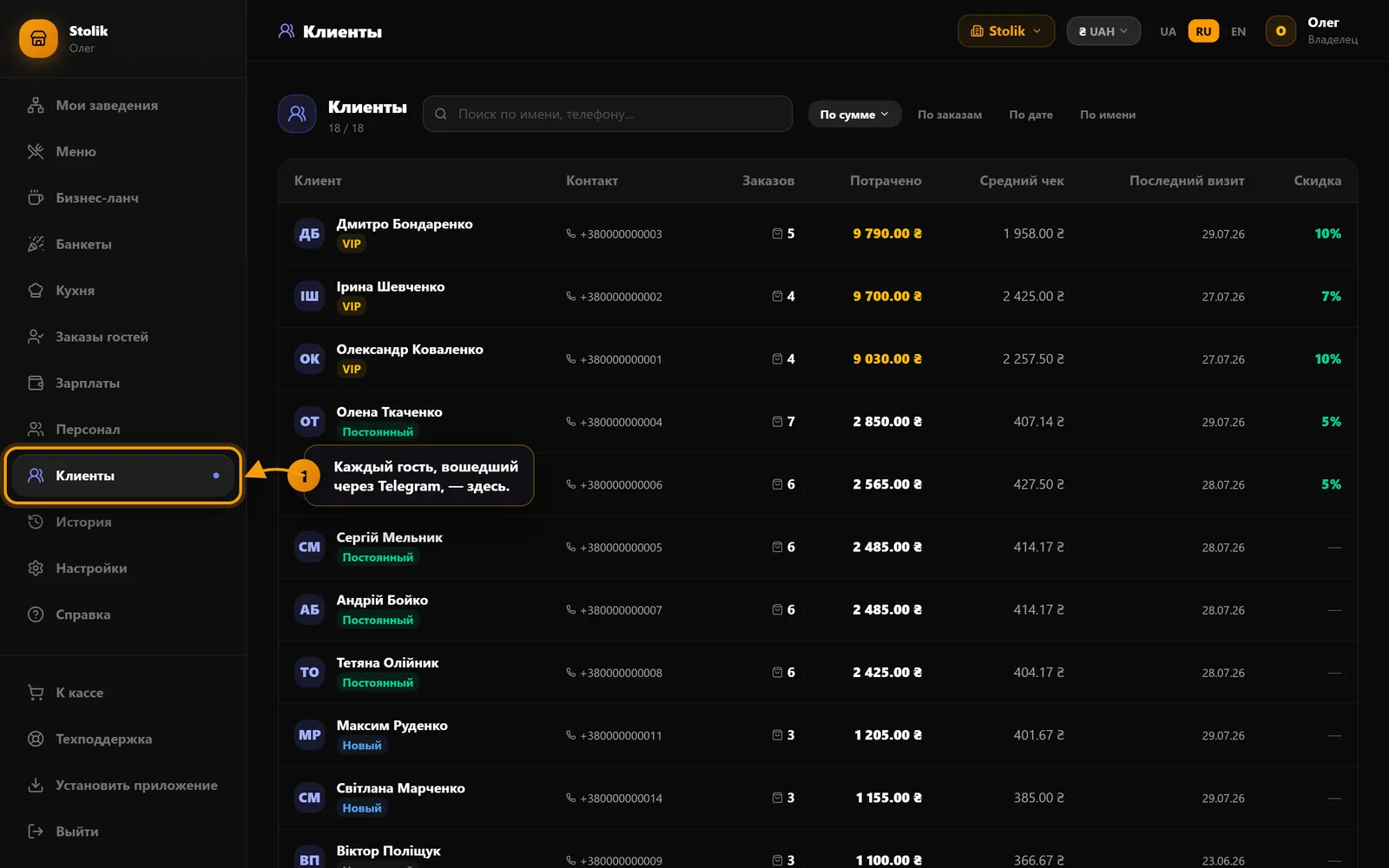Image resolution: width=1389 pixels, height=868 pixels.
Task: Open Дмитро Бондаренко client row
Action: pos(817,233)
